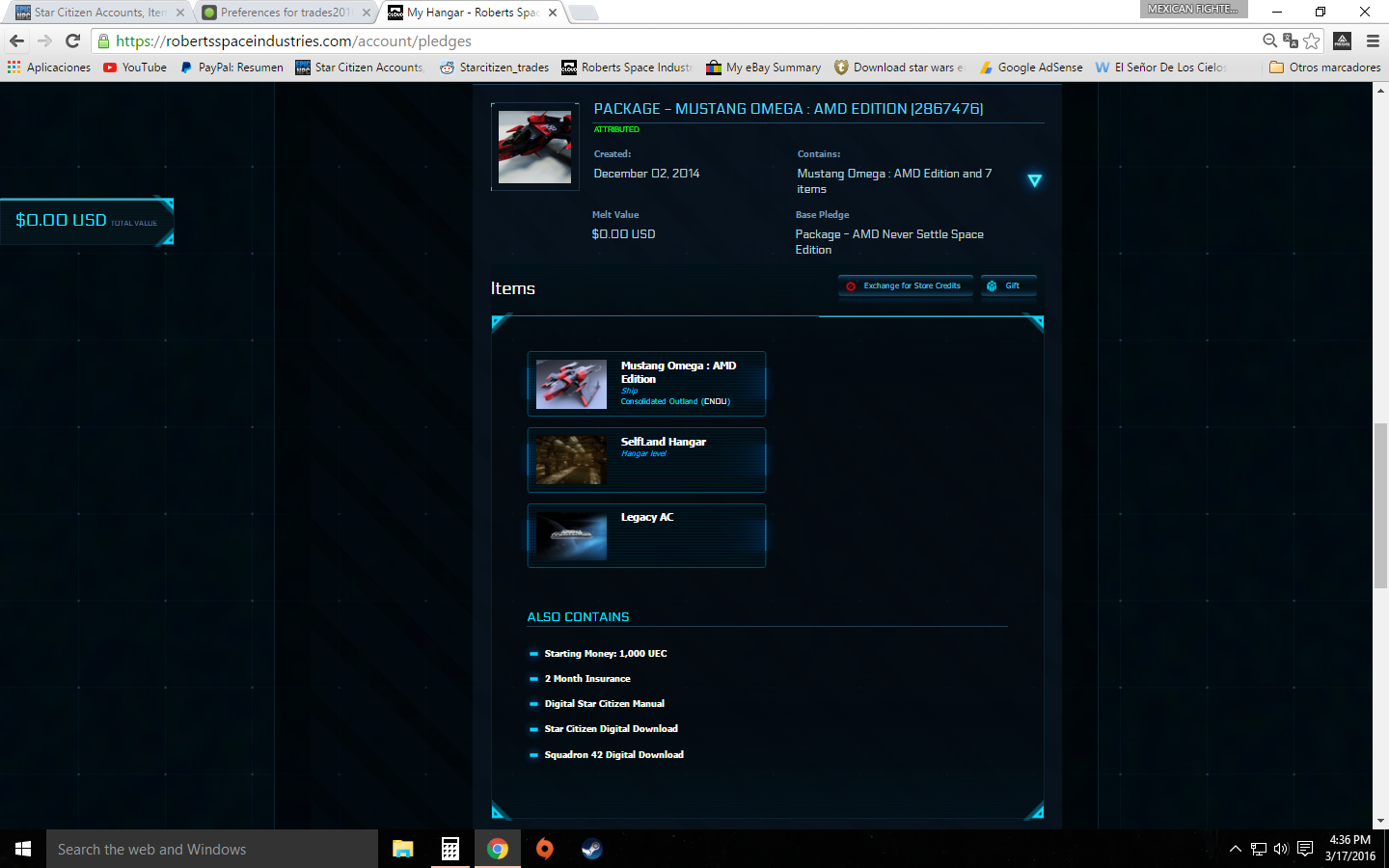Open the Windows Start menu
This screenshot has height=868, width=1389.
pos(23,849)
